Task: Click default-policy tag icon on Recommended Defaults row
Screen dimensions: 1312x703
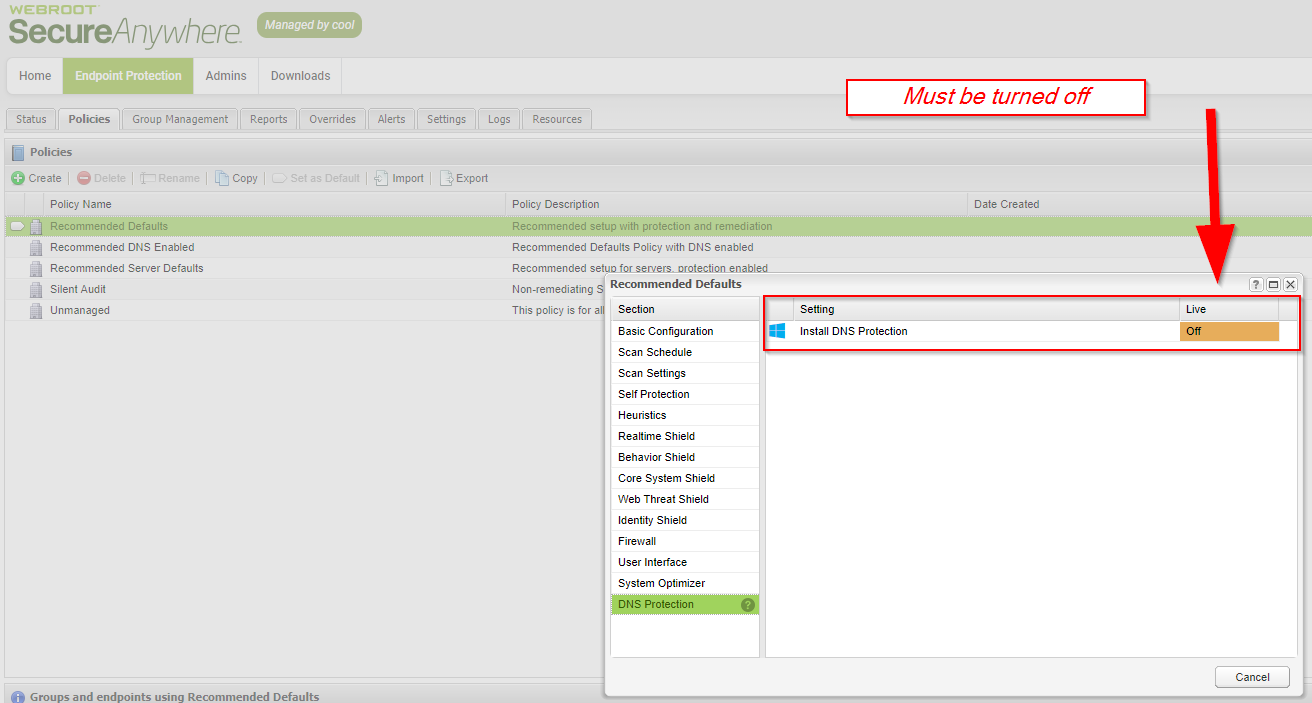Action: tap(17, 226)
